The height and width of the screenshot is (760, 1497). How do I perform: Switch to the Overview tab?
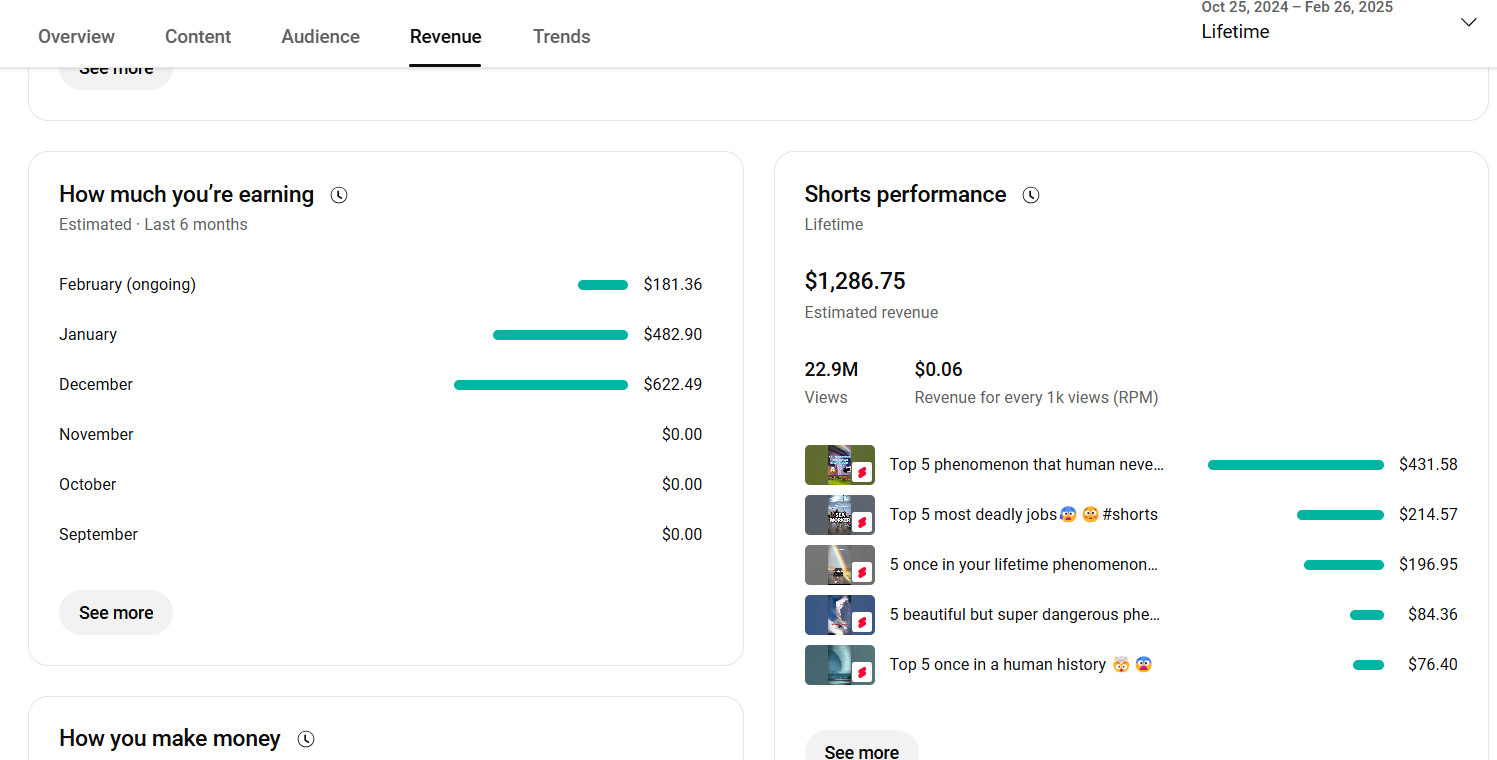click(x=76, y=37)
